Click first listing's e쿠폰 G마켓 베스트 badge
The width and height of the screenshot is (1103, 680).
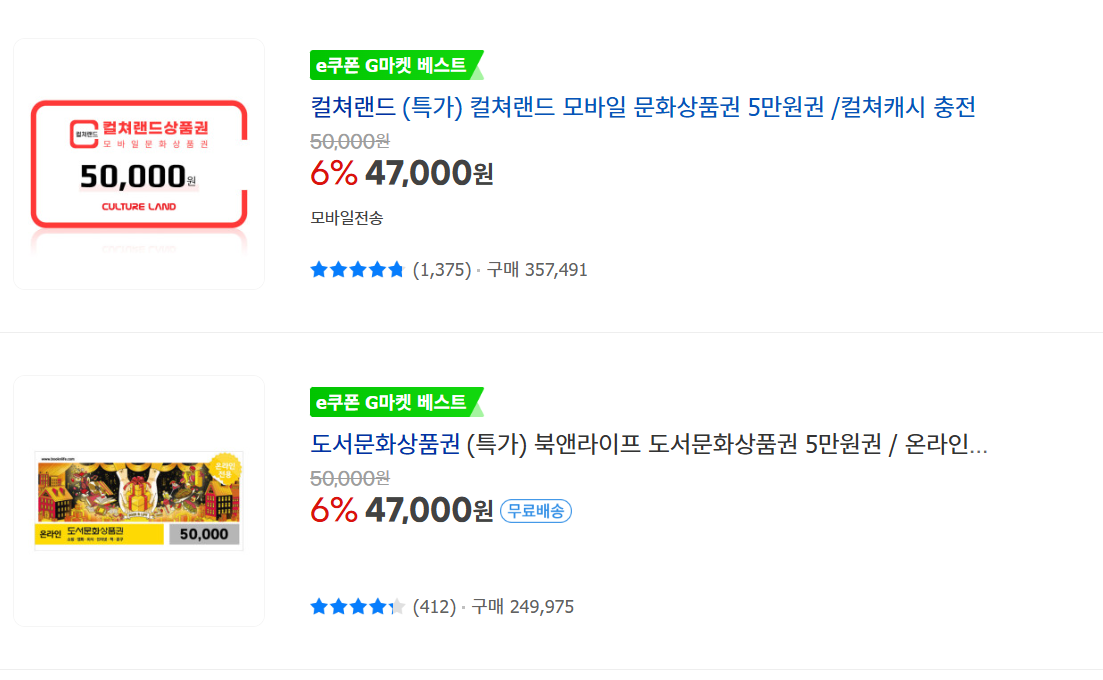click(x=391, y=66)
